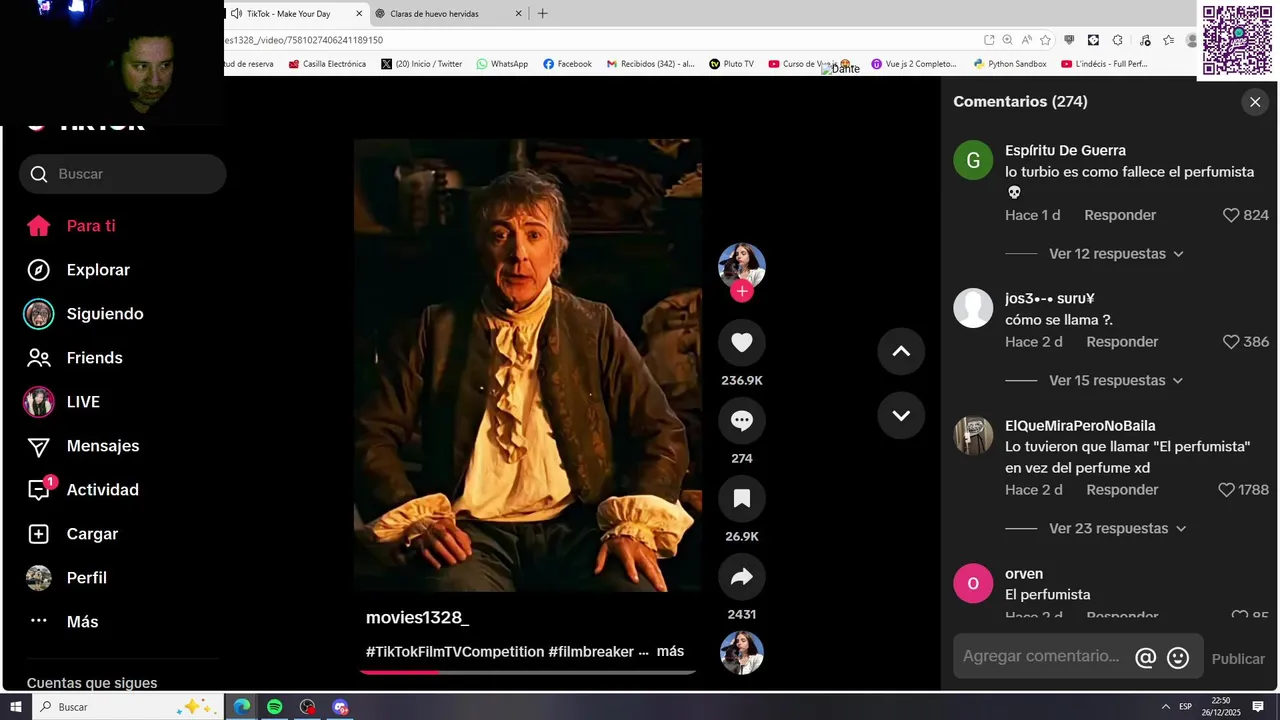Open Pluto TV bookmark

pyautogui.click(x=731, y=64)
